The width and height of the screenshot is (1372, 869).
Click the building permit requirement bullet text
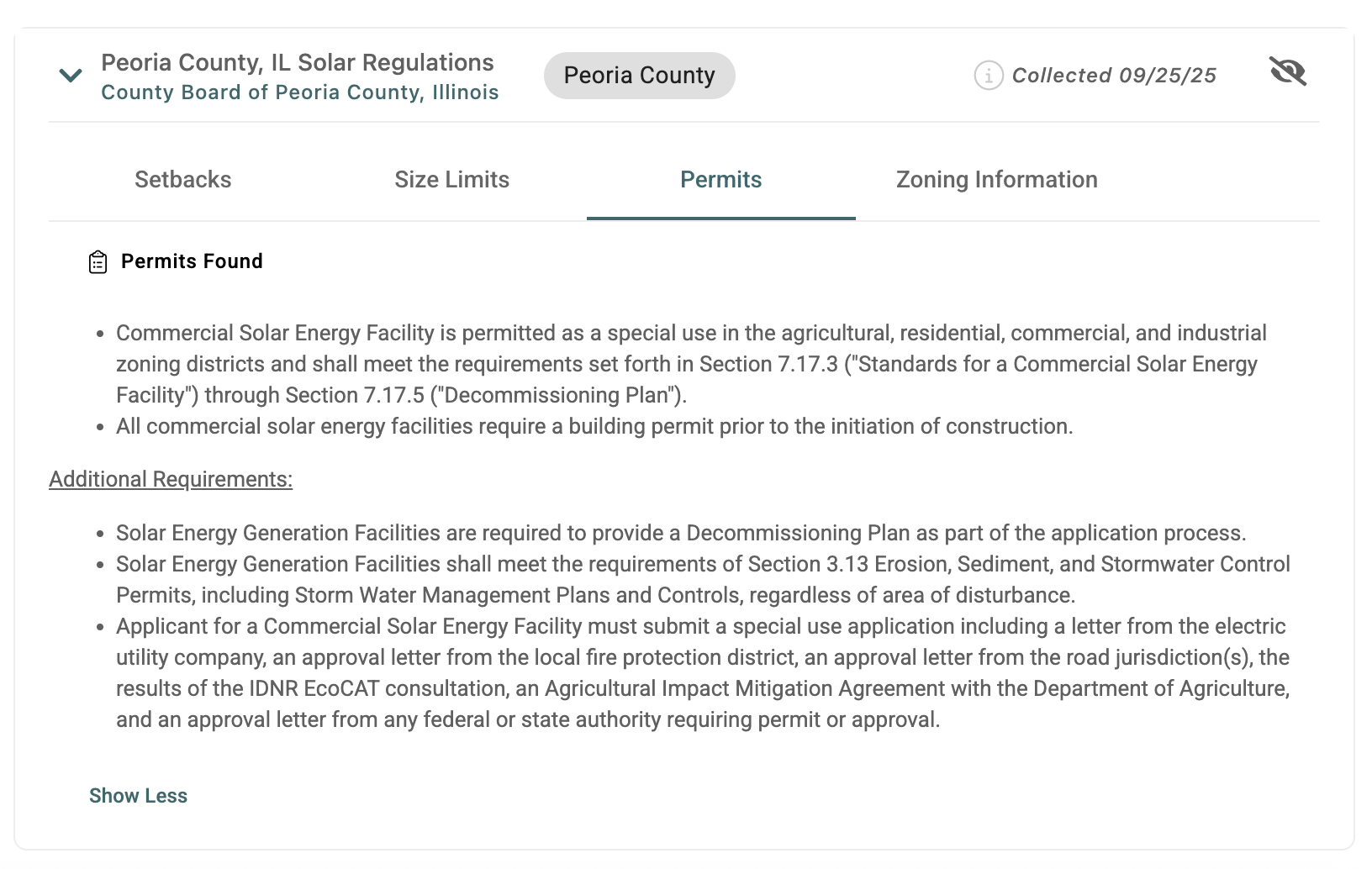click(594, 426)
